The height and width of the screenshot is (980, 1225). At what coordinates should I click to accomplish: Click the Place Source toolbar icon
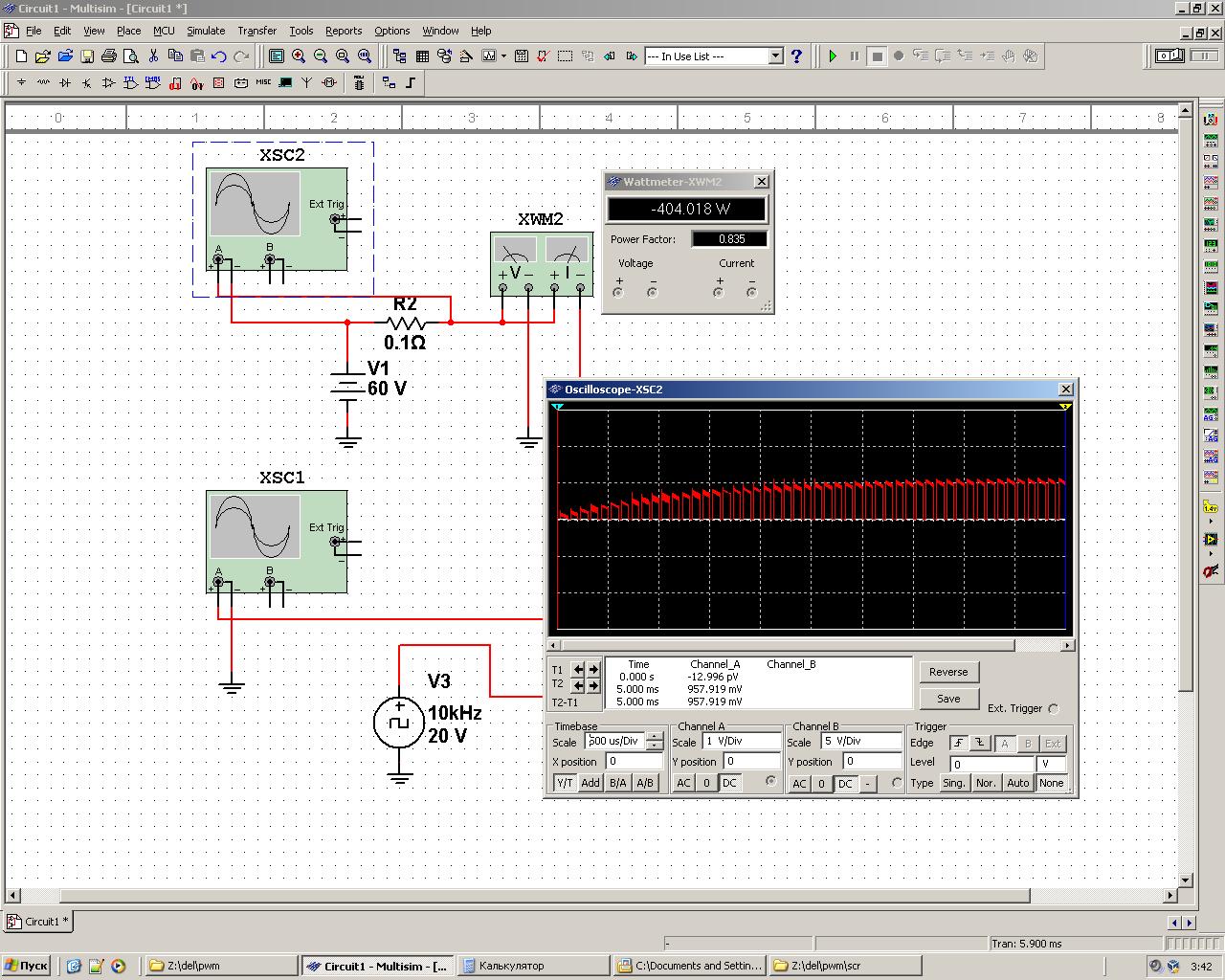pyautogui.click(x=21, y=83)
